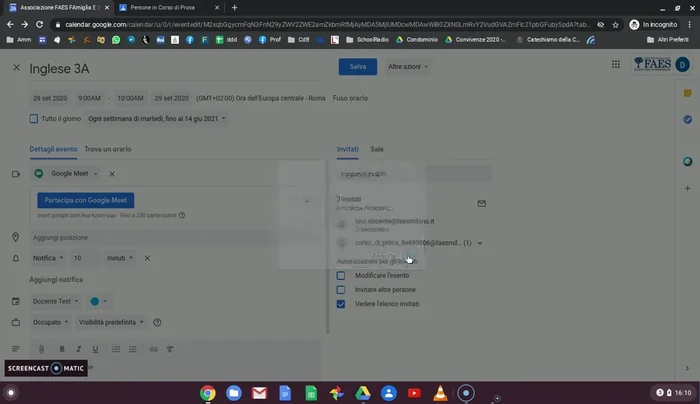
Task: Click the Salva button
Action: [x=358, y=67]
